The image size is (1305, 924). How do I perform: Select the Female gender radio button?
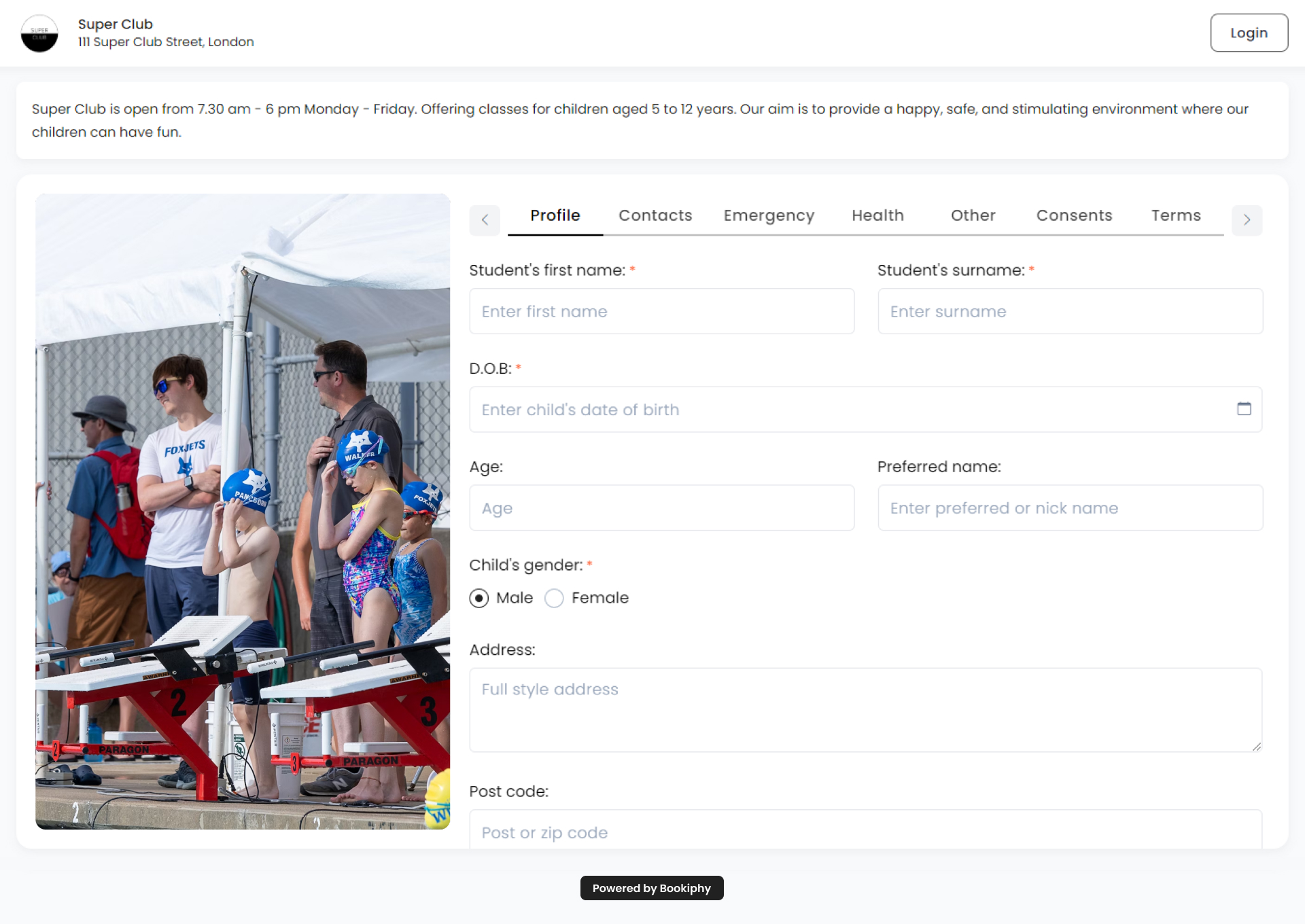point(554,599)
